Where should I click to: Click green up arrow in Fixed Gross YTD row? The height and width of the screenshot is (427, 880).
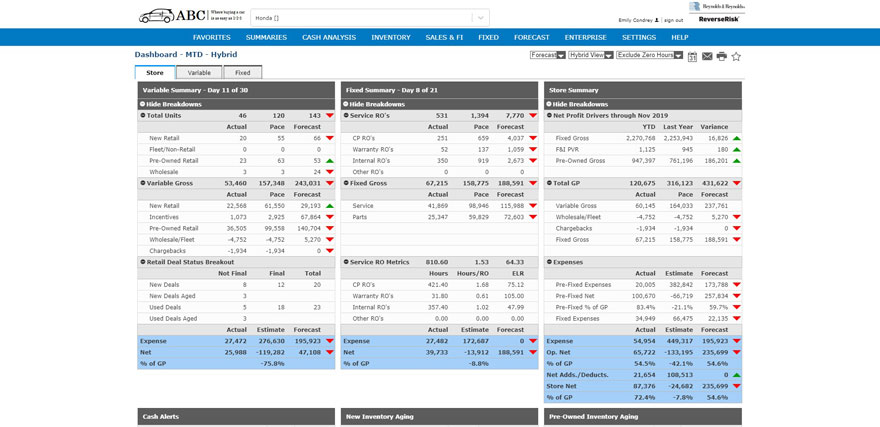tap(736, 138)
